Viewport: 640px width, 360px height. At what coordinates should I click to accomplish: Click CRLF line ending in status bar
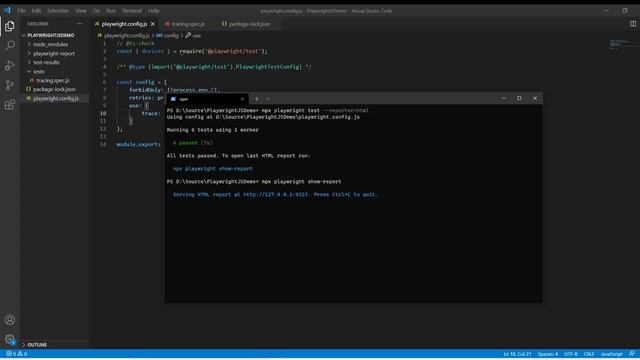pos(589,354)
